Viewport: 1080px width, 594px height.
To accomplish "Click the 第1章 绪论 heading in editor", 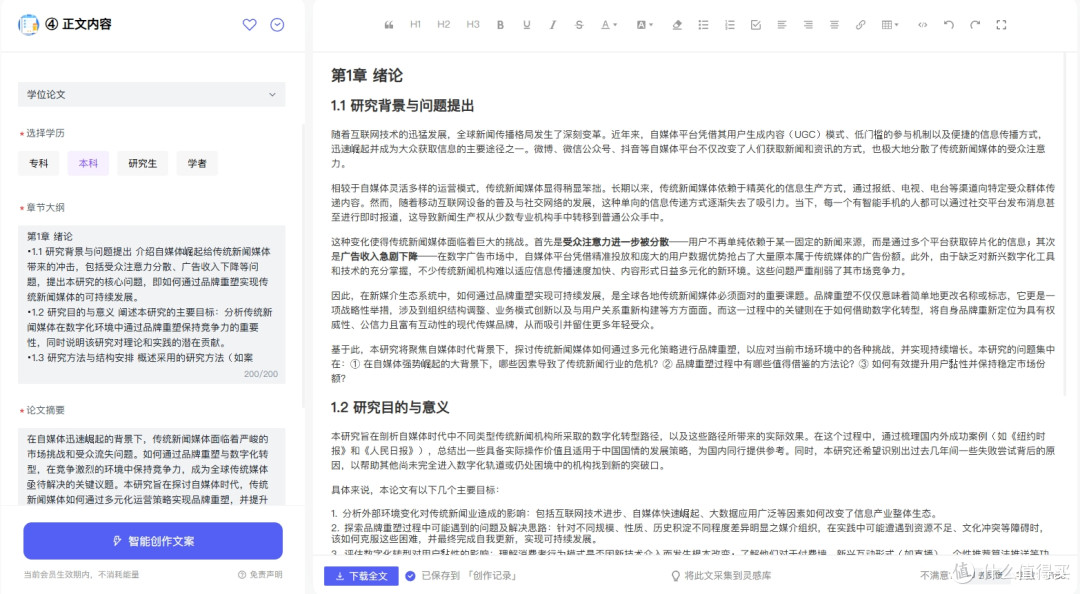I will click(366, 76).
